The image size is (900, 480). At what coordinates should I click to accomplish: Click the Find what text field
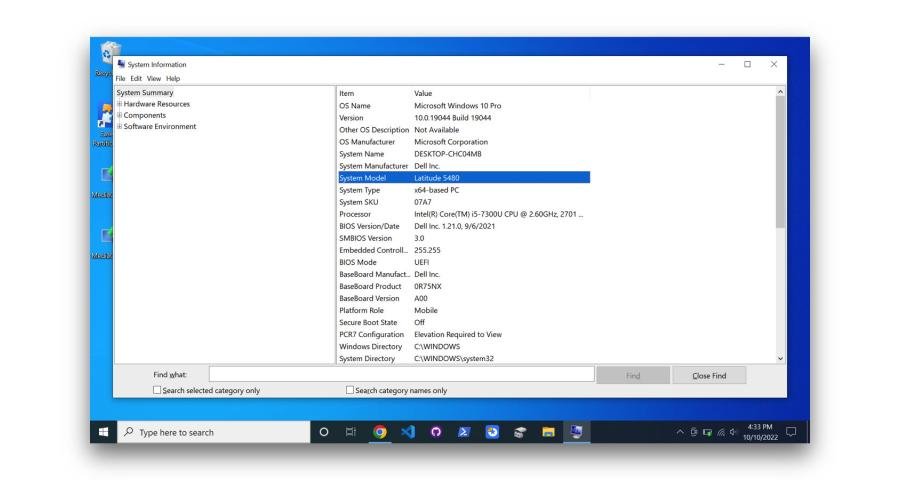401,374
